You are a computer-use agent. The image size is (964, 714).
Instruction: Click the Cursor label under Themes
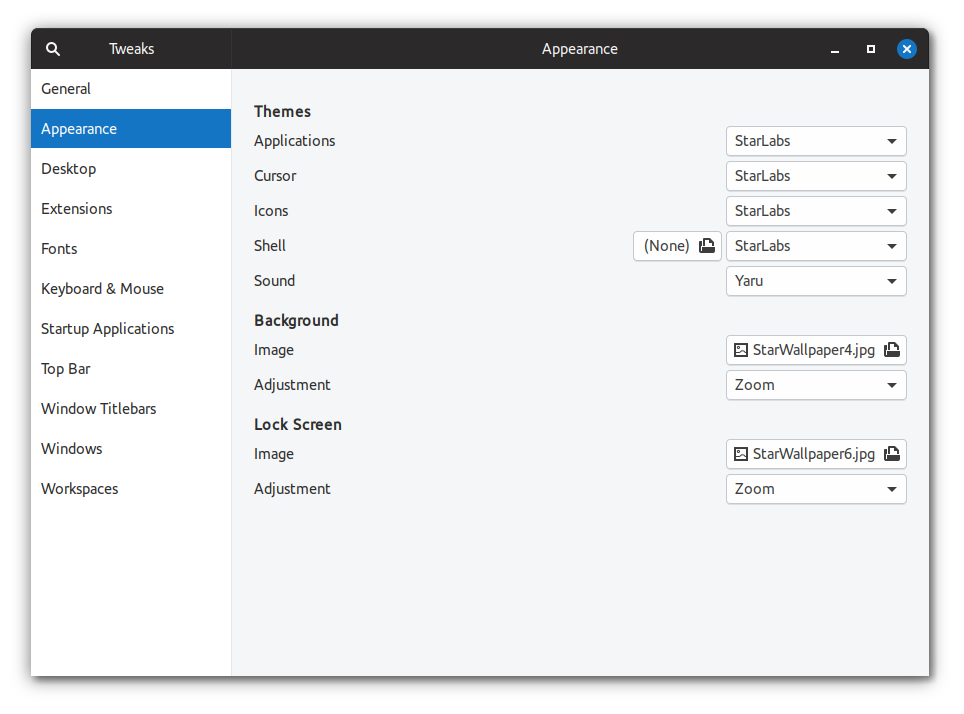coord(275,177)
